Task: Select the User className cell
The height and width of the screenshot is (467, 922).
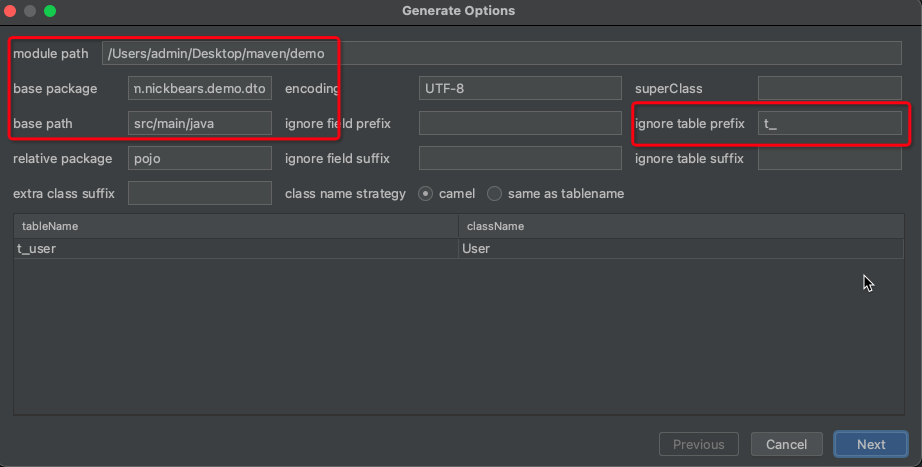Action: 681,248
